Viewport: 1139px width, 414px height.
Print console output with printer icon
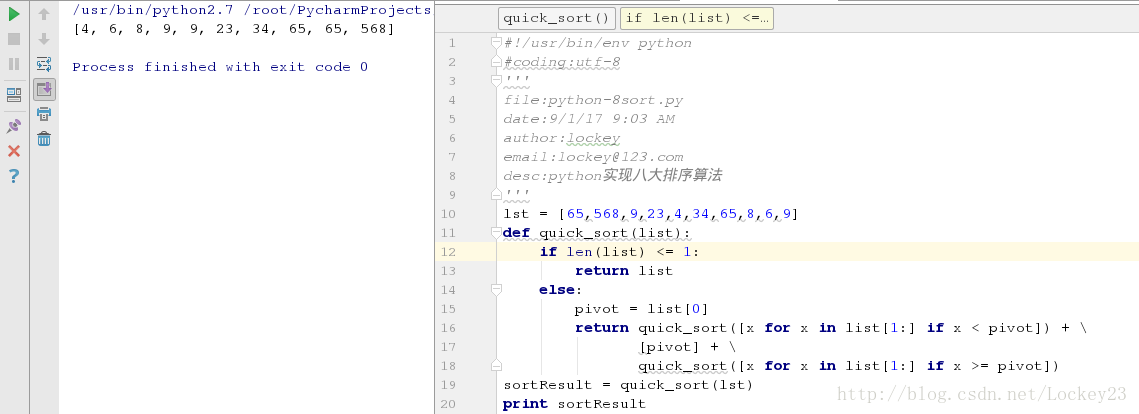[x=44, y=114]
